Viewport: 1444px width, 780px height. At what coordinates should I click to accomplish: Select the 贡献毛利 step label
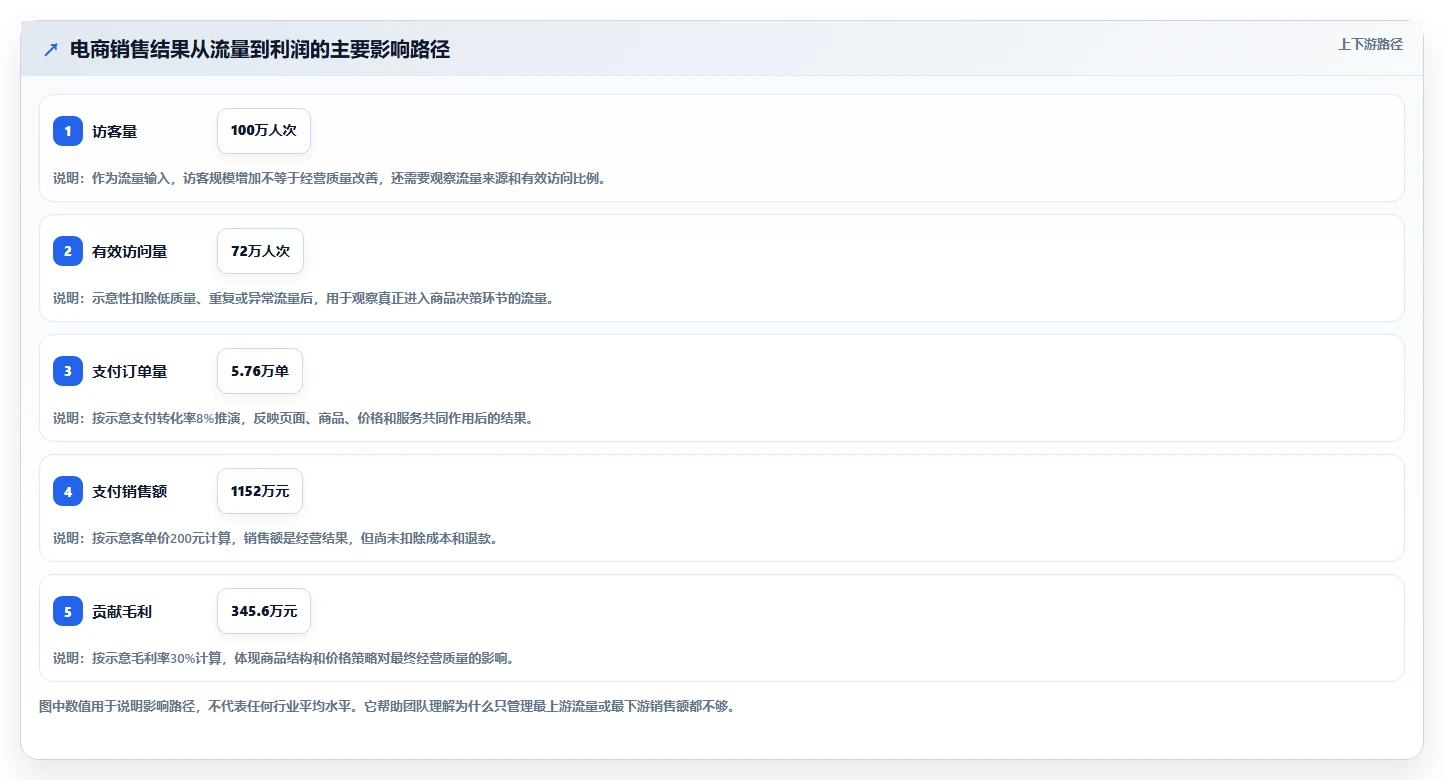122,611
